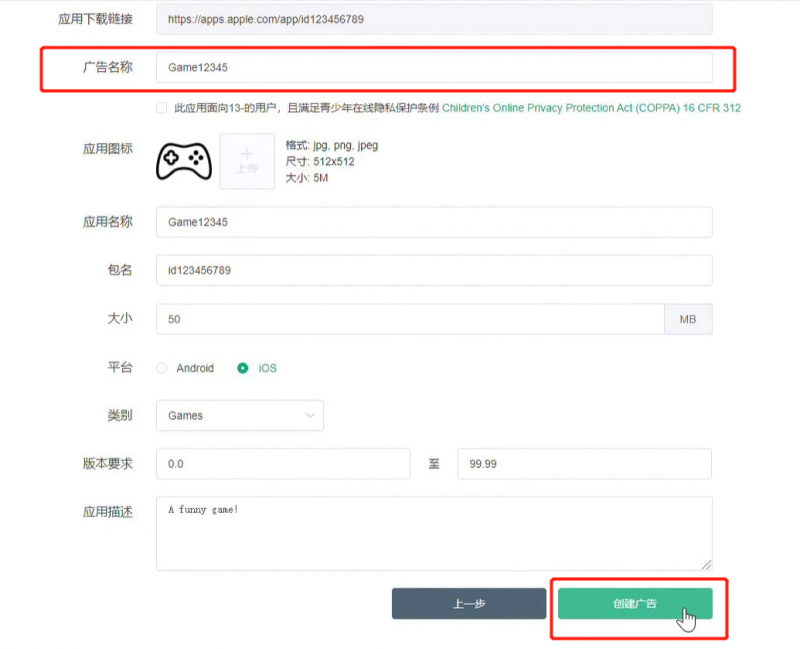Grab the description textarea resize handle

click(706, 564)
